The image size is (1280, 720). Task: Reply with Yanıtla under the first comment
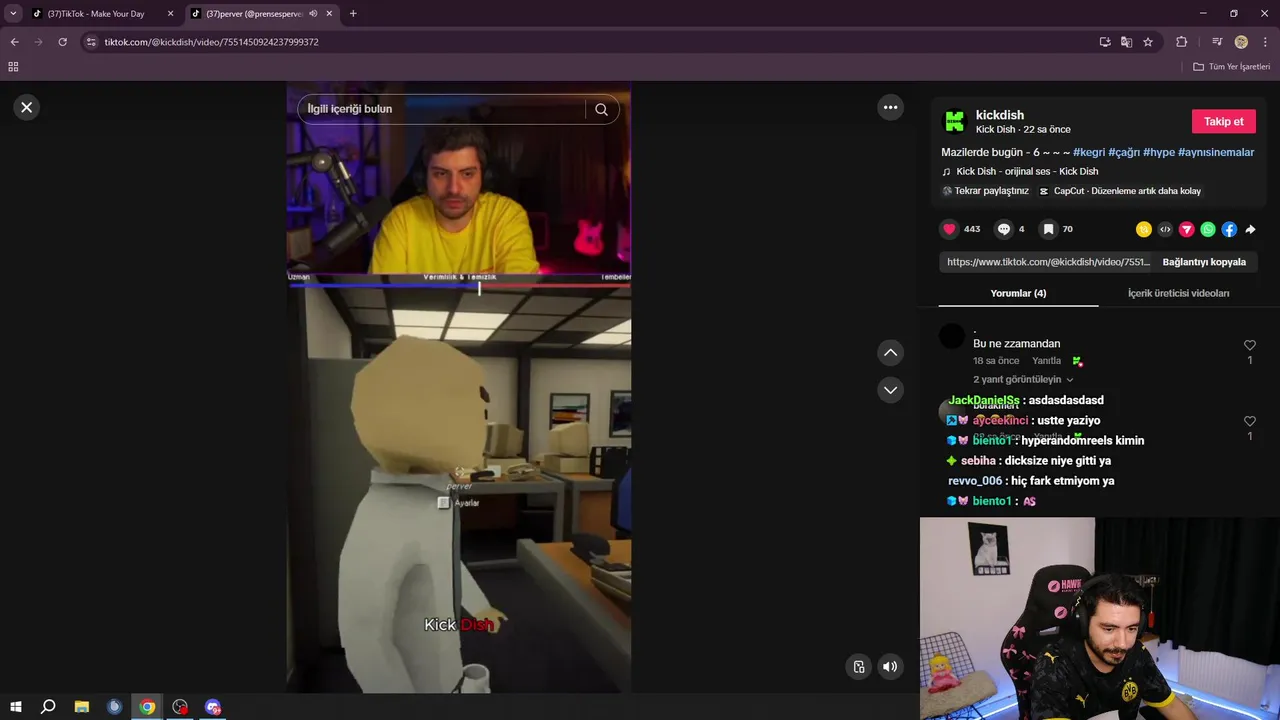[x=1046, y=361]
